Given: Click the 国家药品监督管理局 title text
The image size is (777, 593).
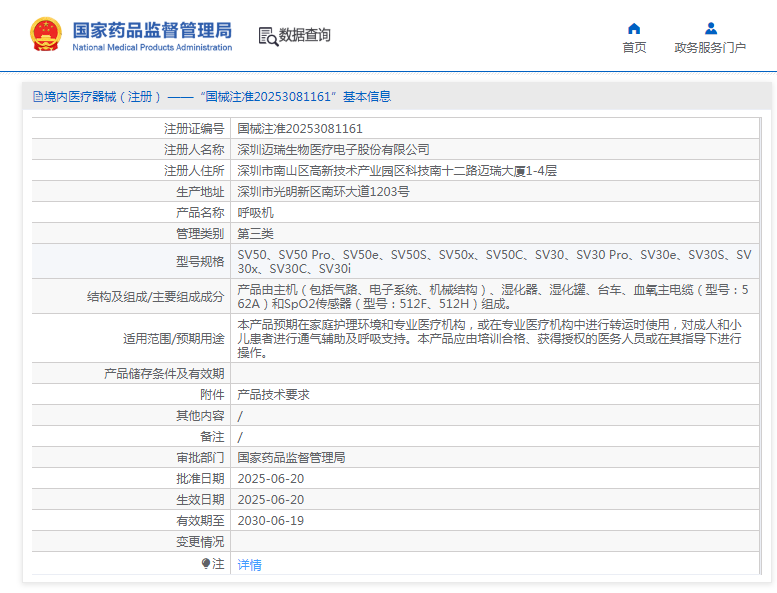Looking at the screenshot, I should (x=152, y=29).
